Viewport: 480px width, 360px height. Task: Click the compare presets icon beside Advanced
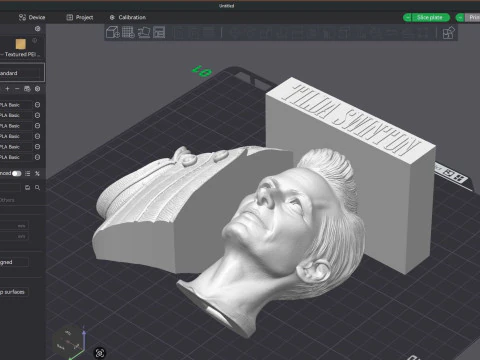tap(37, 173)
